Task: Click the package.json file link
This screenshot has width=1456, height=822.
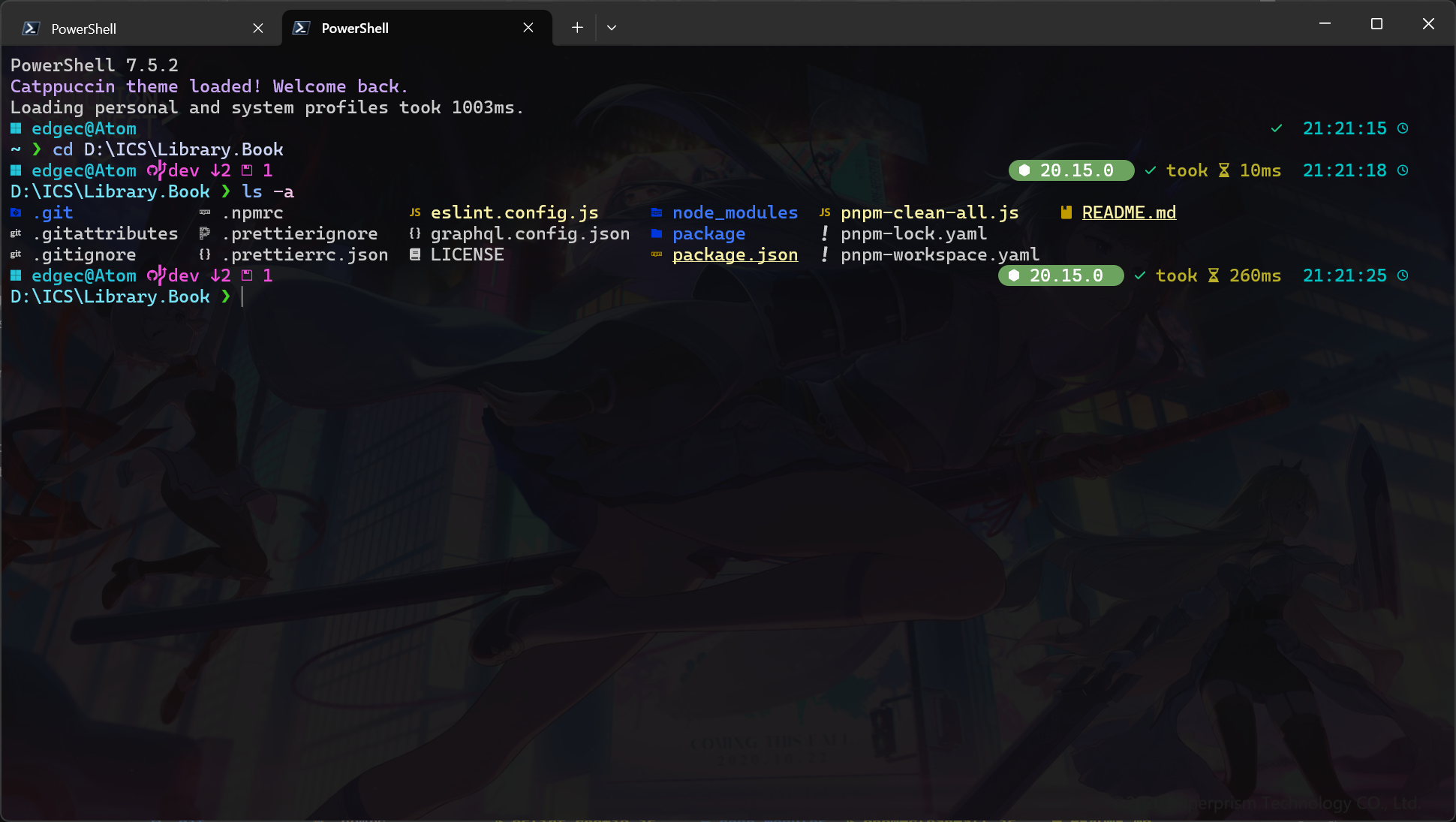Action: pyautogui.click(x=735, y=255)
